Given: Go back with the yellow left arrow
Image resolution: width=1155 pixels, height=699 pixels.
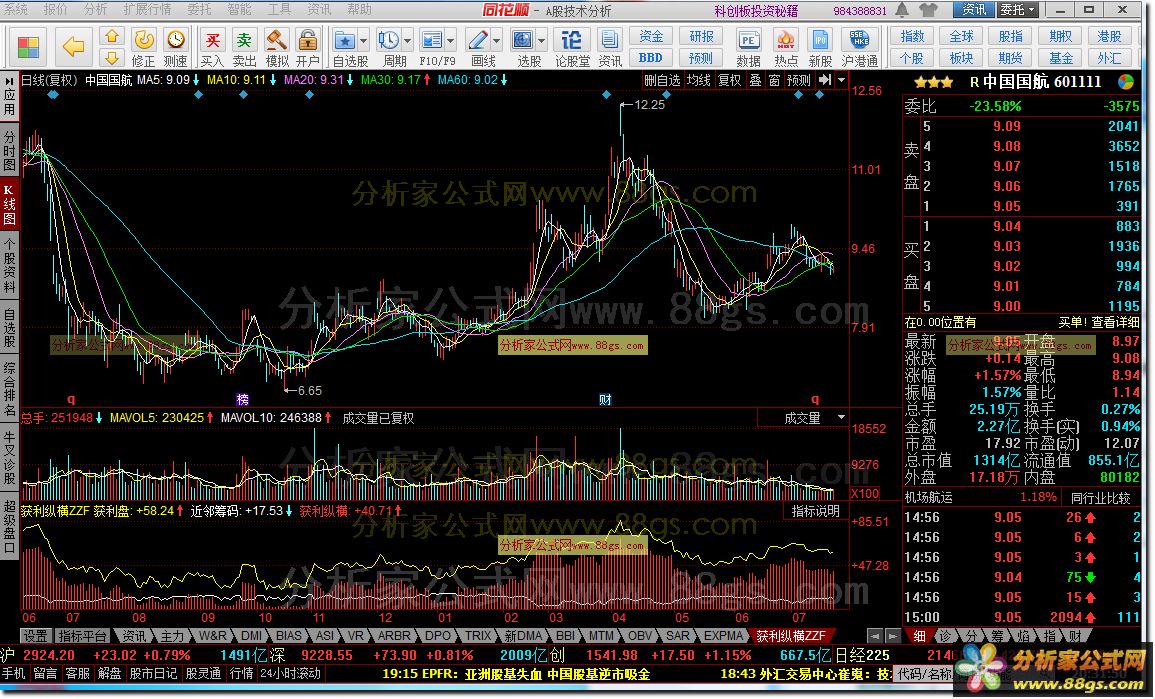Looking at the screenshot, I should 73,47.
